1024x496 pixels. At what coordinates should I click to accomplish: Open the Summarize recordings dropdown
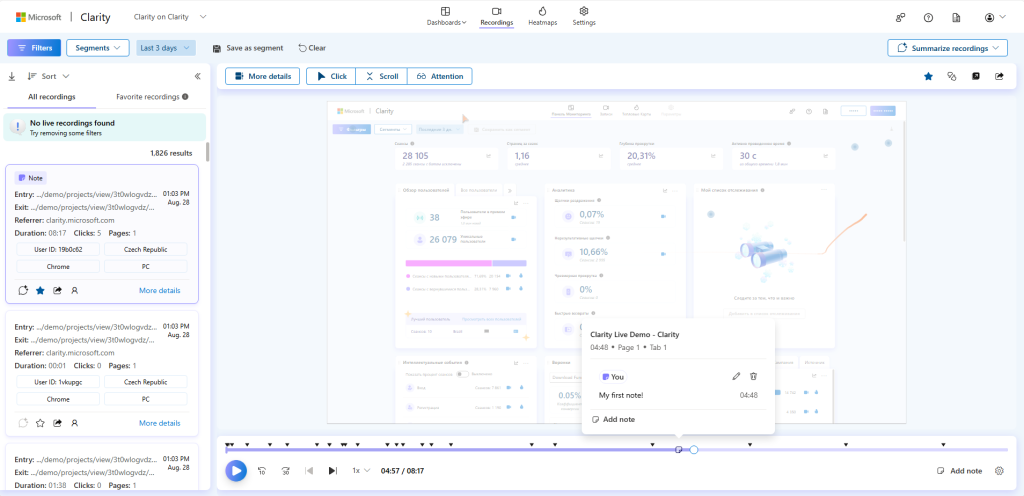[x=947, y=48]
